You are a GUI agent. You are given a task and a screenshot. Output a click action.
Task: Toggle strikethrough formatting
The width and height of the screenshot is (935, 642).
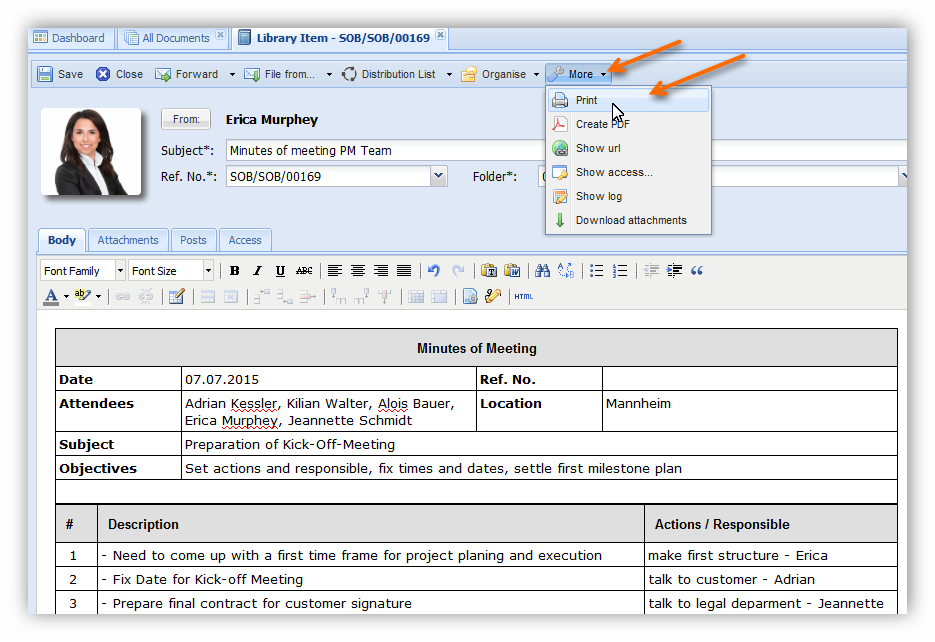coord(304,271)
